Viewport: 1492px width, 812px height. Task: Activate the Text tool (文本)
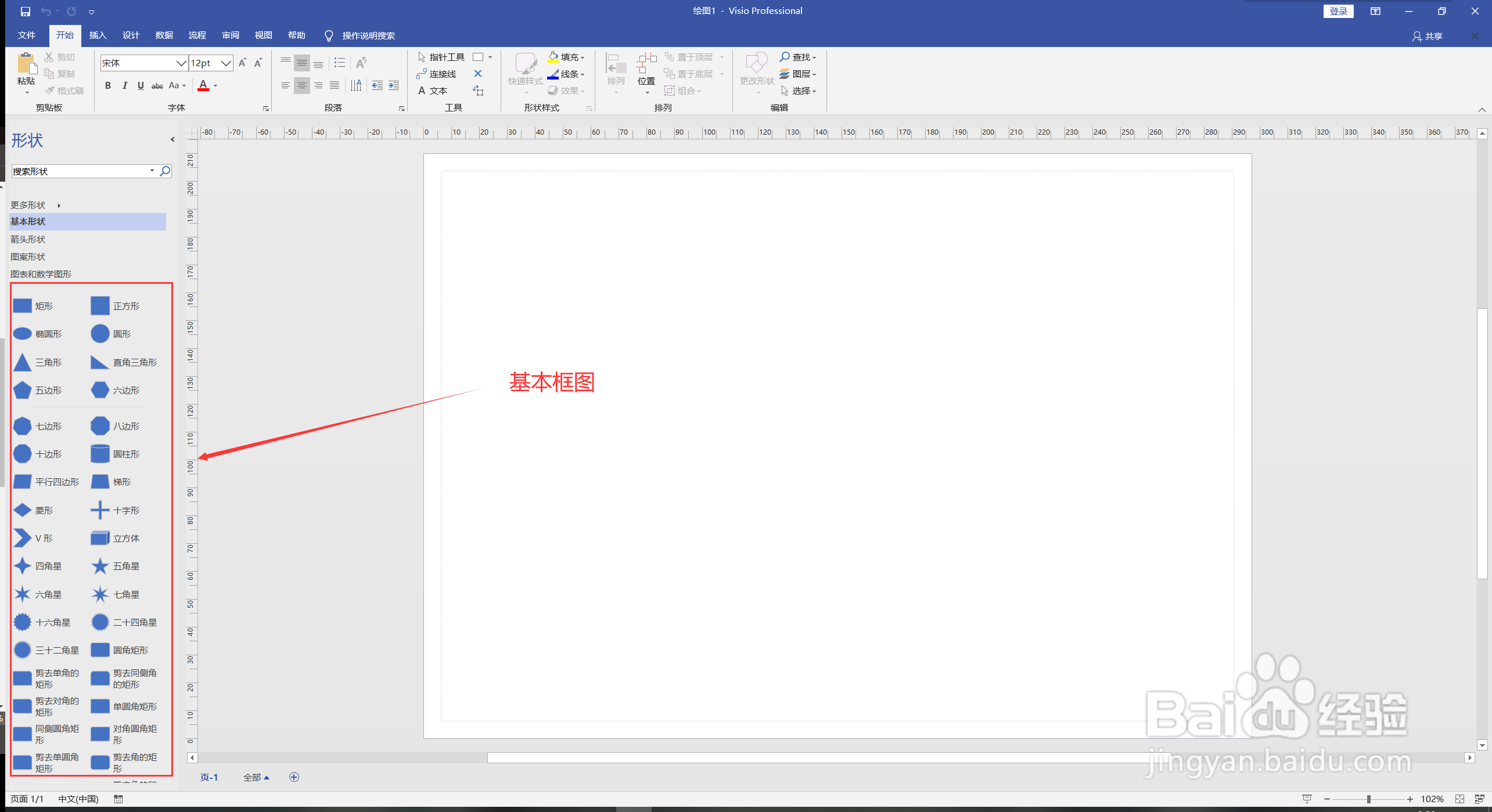(433, 91)
